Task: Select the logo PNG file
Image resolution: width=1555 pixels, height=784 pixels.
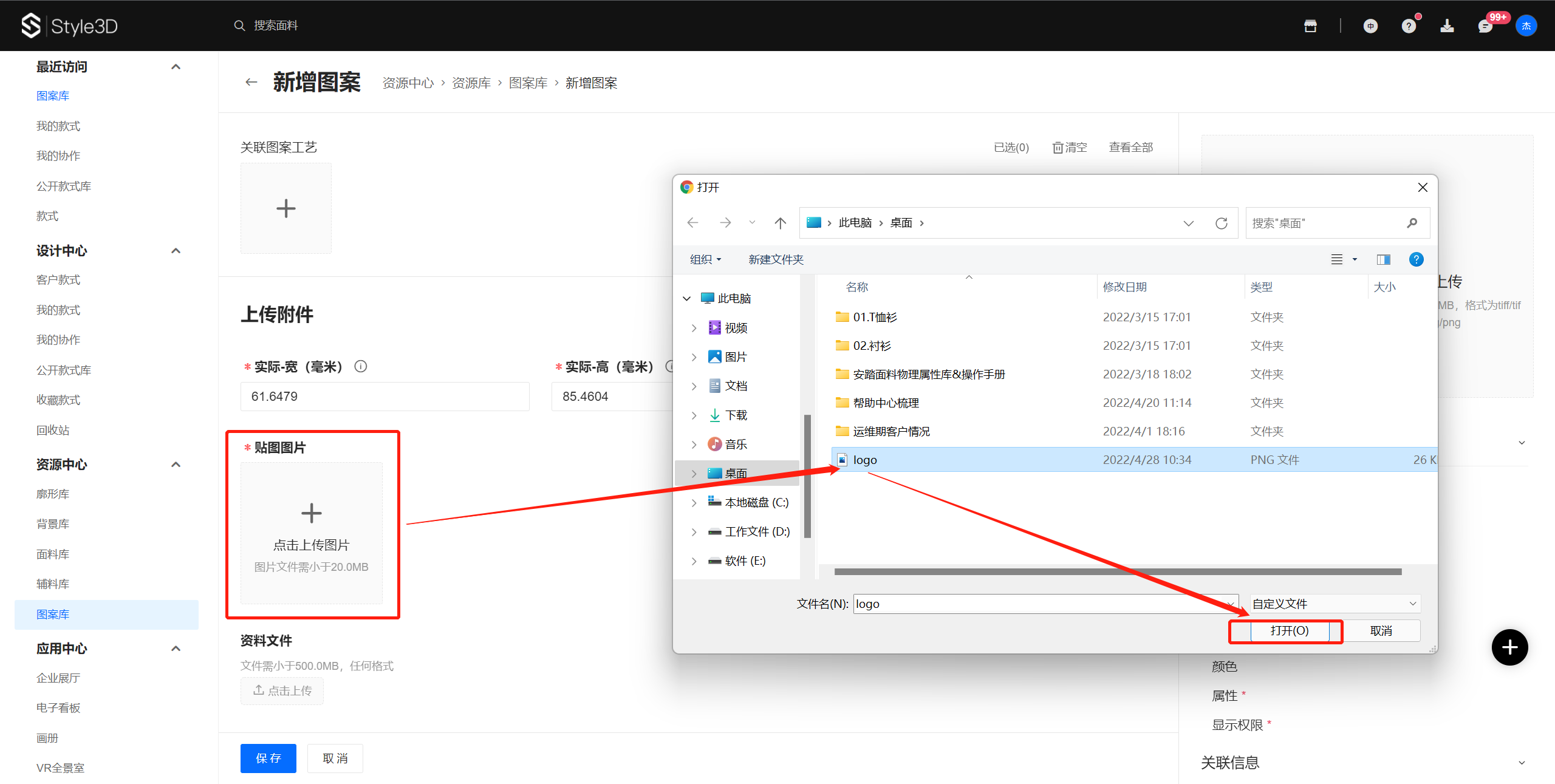Action: click(x=865, y=460)
